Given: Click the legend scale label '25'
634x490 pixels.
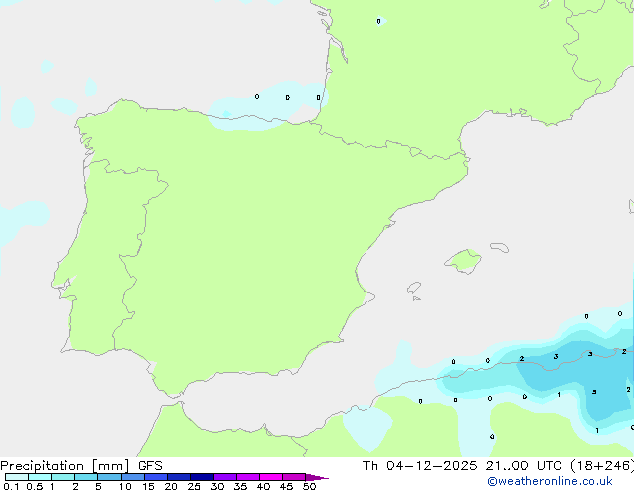Looking at the screenshot, I should coord(194,486).
